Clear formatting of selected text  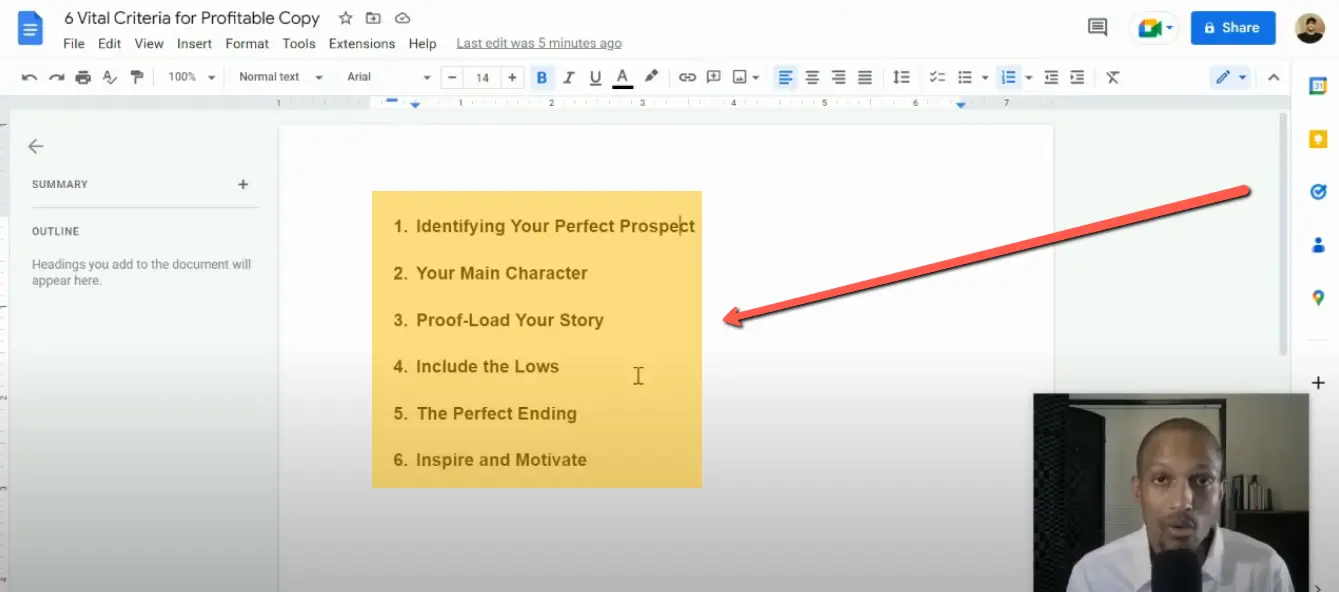1112,76
